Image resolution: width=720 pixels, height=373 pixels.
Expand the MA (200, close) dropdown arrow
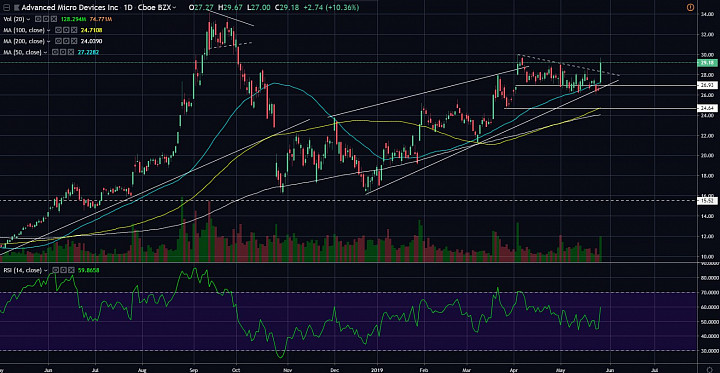(x=49, y=41)
